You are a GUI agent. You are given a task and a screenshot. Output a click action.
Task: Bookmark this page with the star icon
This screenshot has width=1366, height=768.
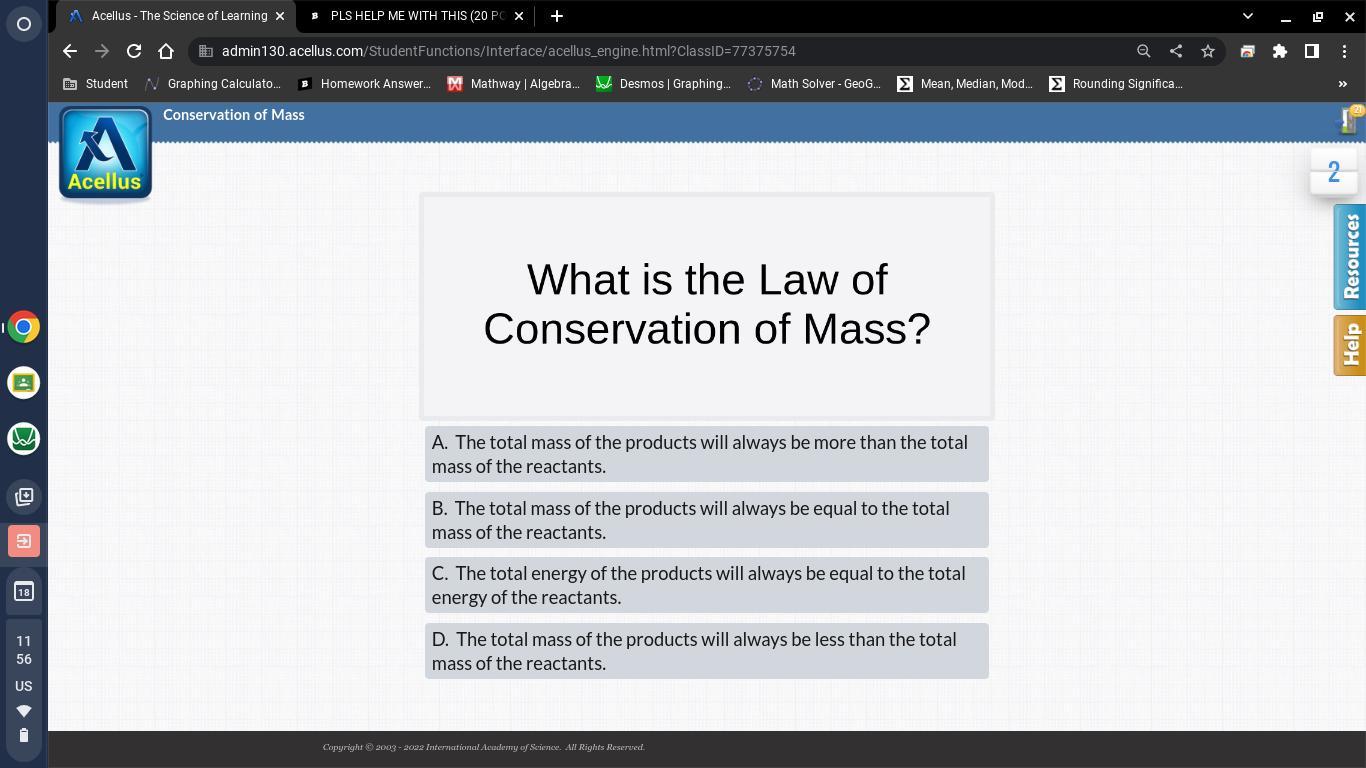click(1208, 51)
